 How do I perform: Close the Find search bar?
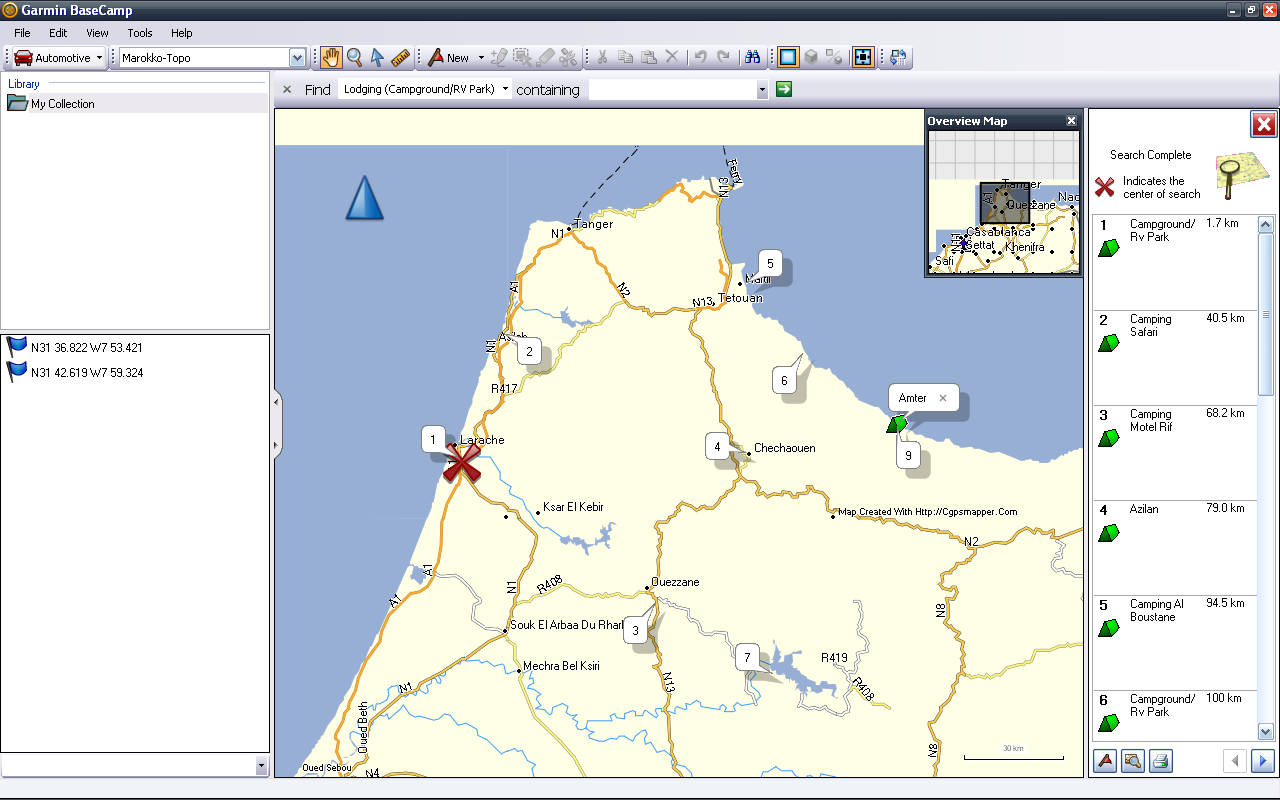click(287, 89)
